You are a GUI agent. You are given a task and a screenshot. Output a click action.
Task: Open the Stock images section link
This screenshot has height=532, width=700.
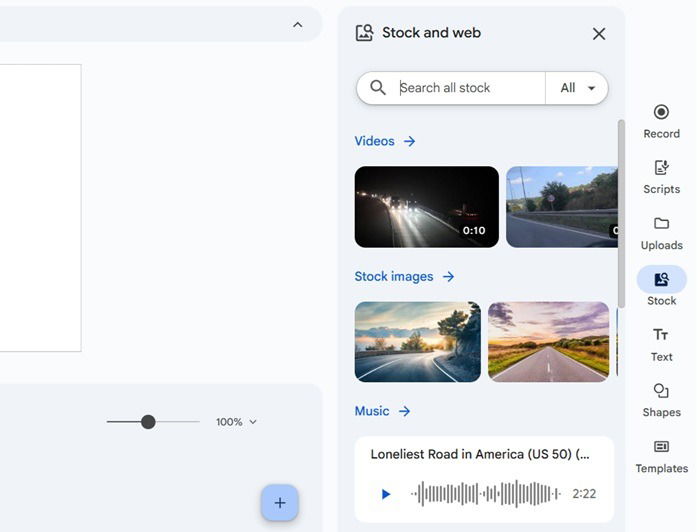404,276
